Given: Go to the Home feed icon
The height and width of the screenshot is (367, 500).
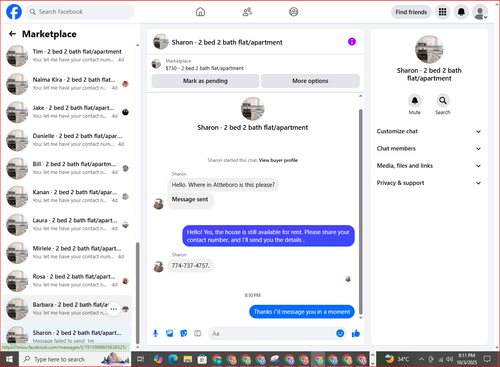Looking at the screenshot, I should pyautogui.click(x=200, y=12).
